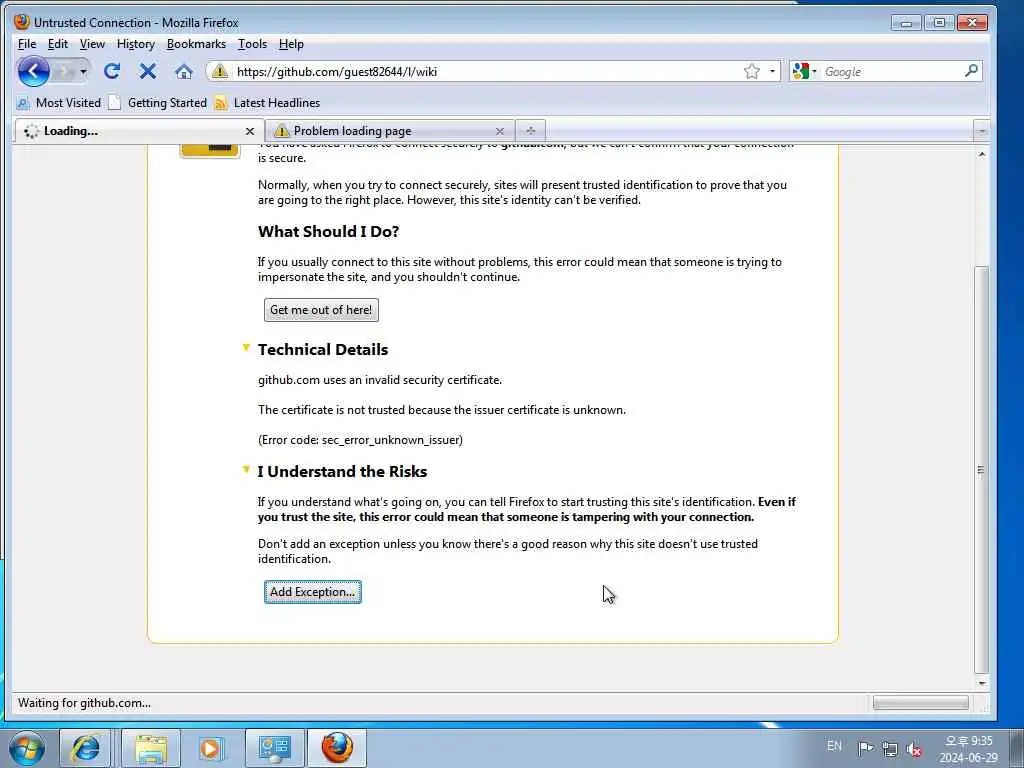Click the warning site identity icon
Image resolution: width=1024 pixels, height=768 pixels.
(x=219, y=71)
